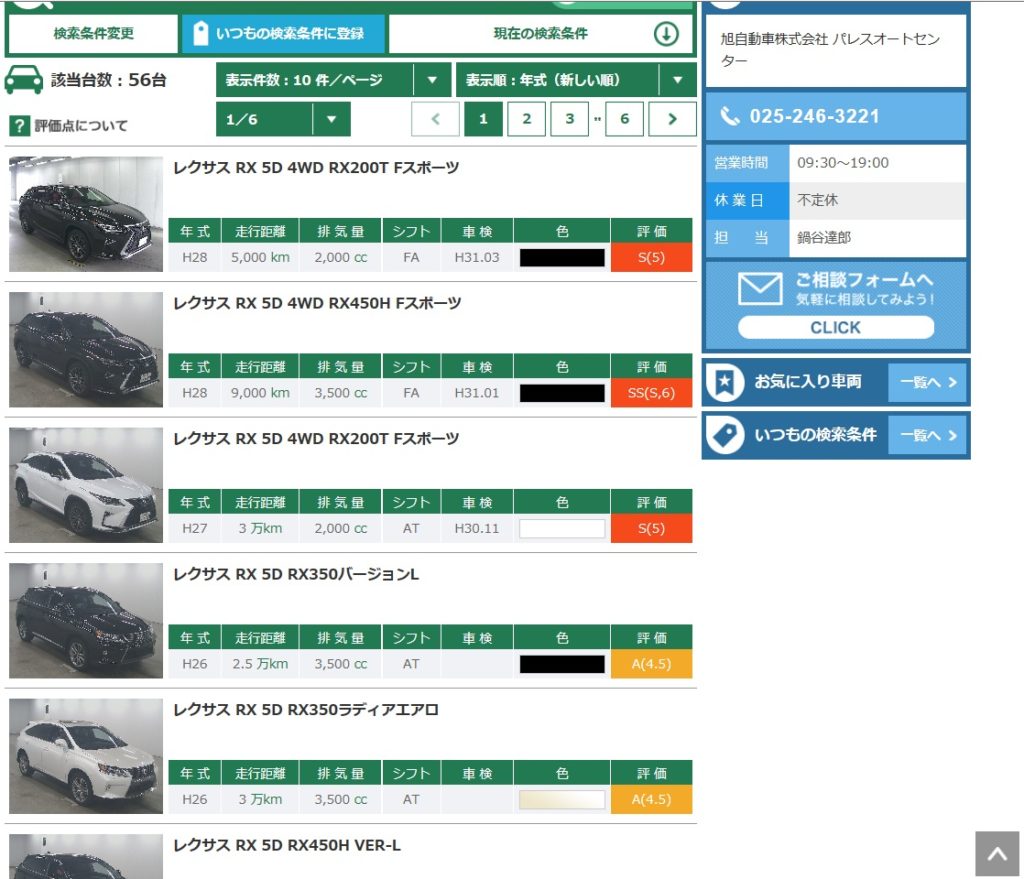1024x879 pixels.
Task: Click the 検索条件変更 button
Action: tap(93, 33)
